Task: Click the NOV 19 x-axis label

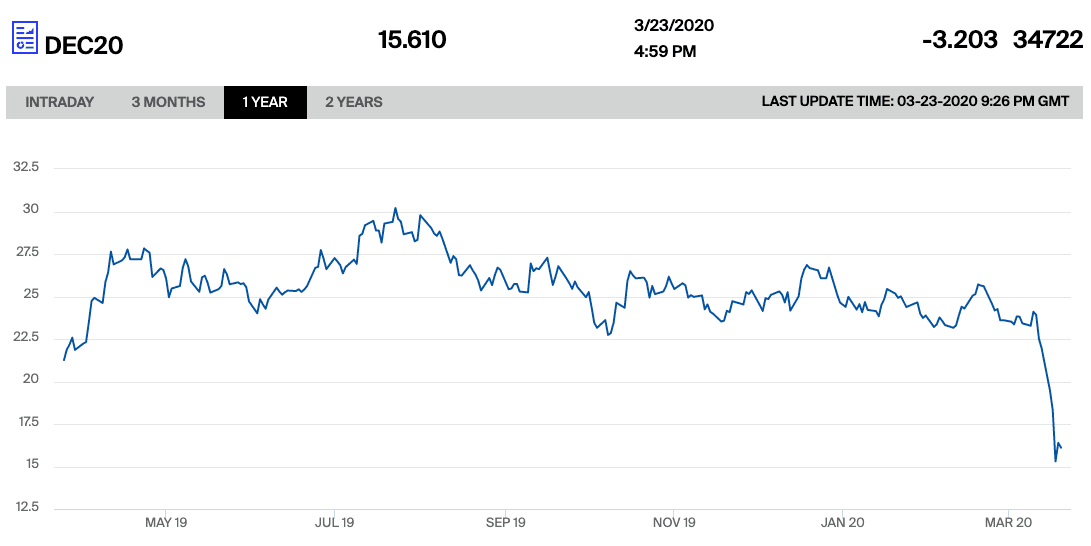Action: click(674, 523)
